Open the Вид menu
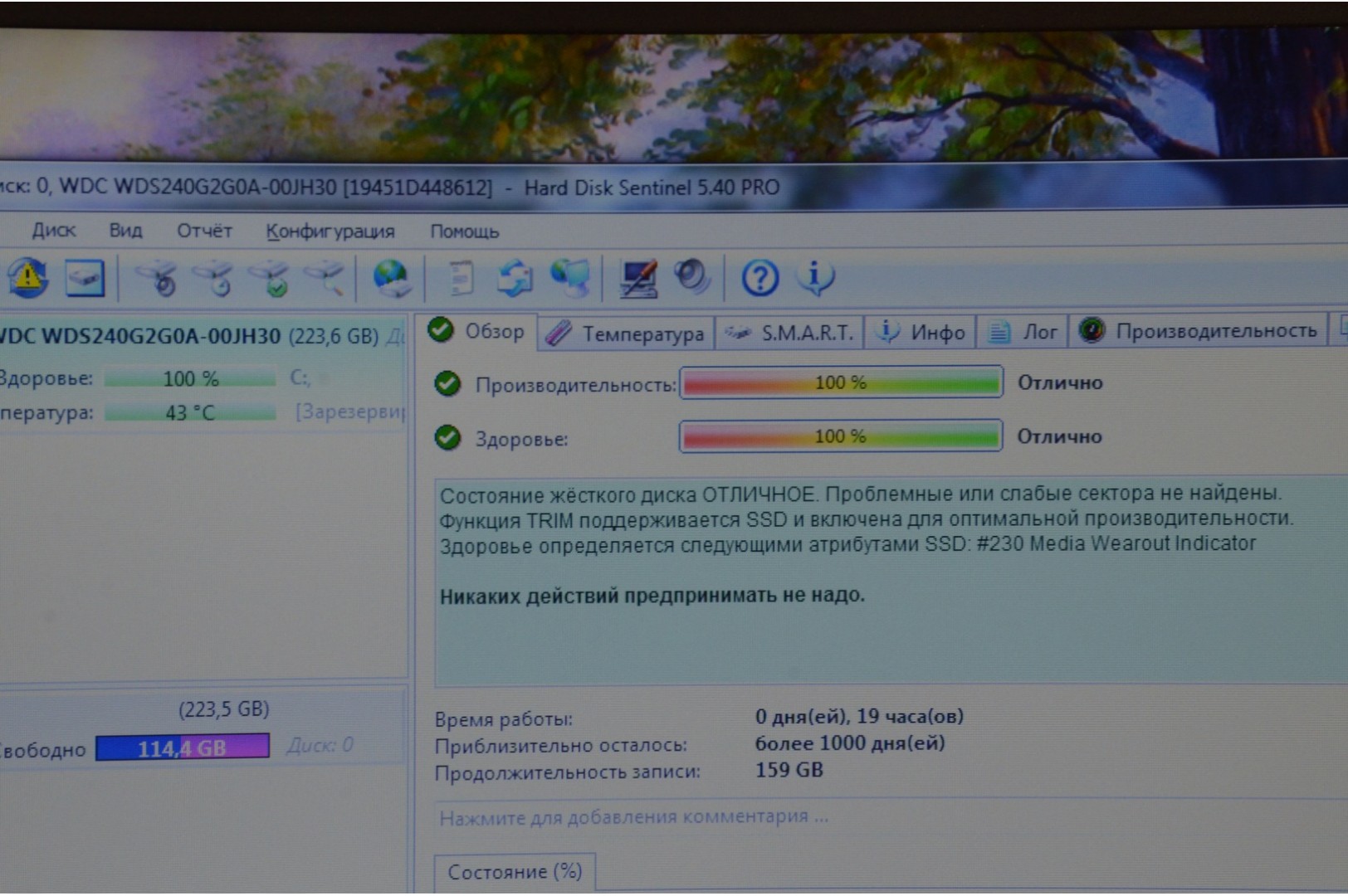Screen dimensions: 1348x896 click(x=125, y=230)
